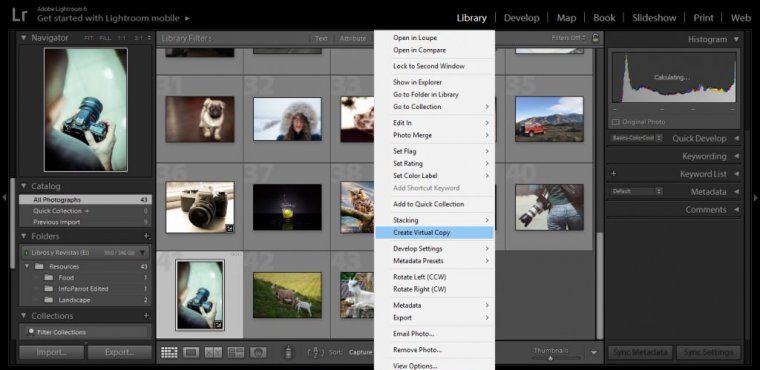Collapse the Resources folder tree
Viewport: 760px width, 370px height.
pos(27,266)
